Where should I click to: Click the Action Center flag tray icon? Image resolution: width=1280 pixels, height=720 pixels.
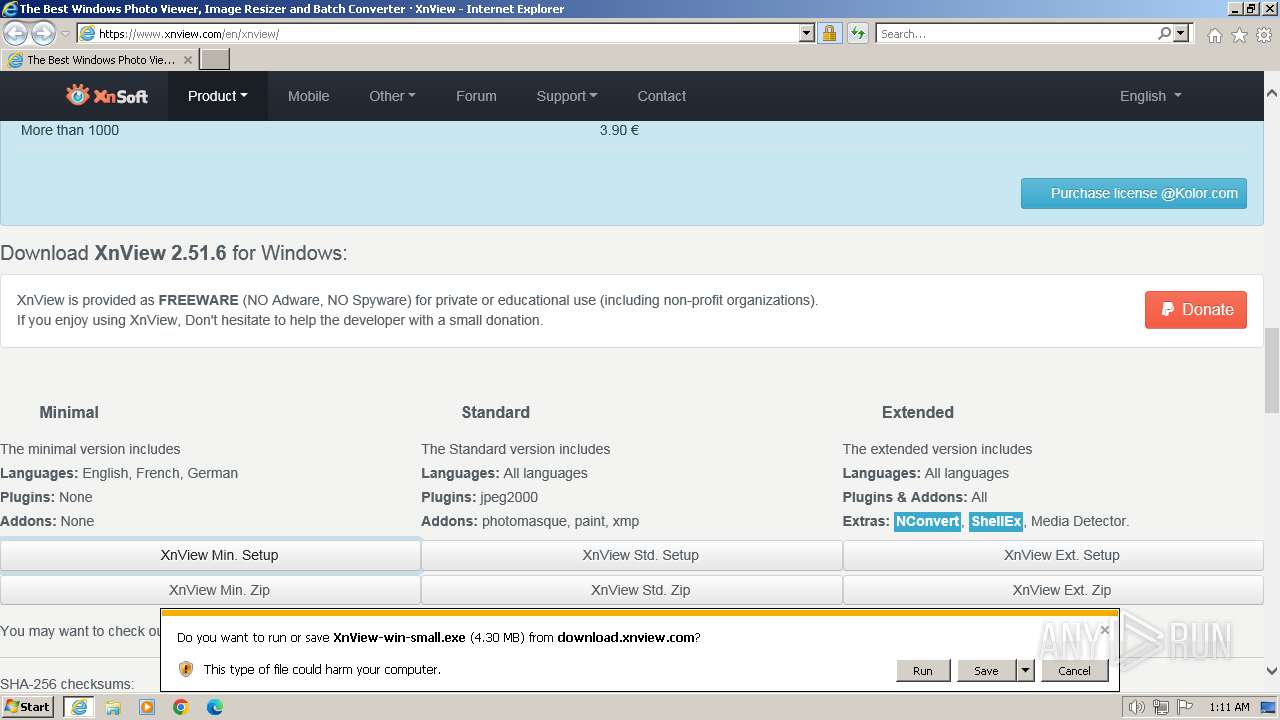(1184, 707)
